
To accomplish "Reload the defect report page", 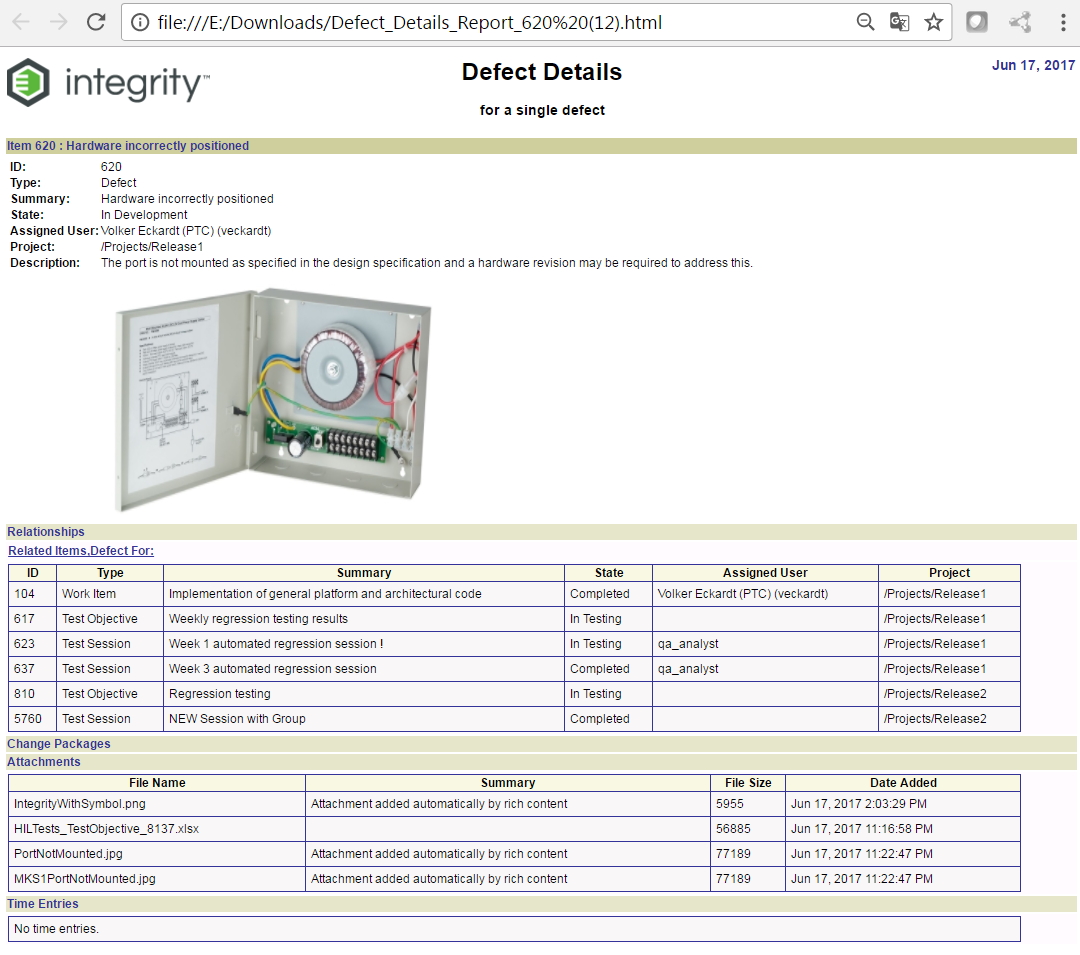I will 96,22.
